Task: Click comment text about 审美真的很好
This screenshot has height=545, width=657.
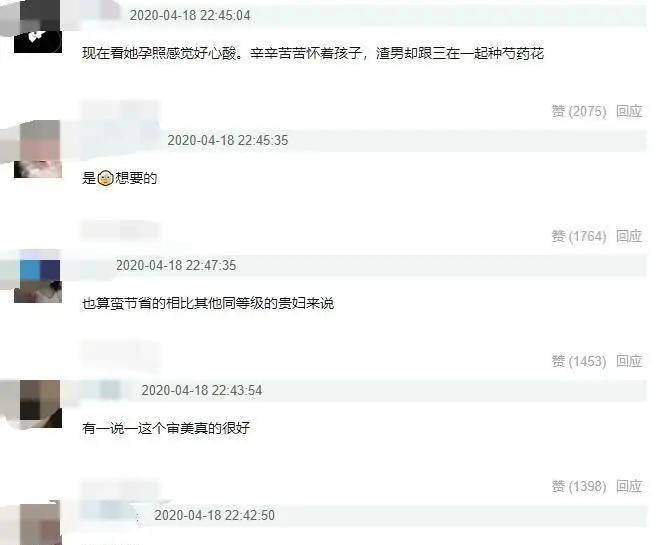Action: pyautogui.click(x=166, y=428)
